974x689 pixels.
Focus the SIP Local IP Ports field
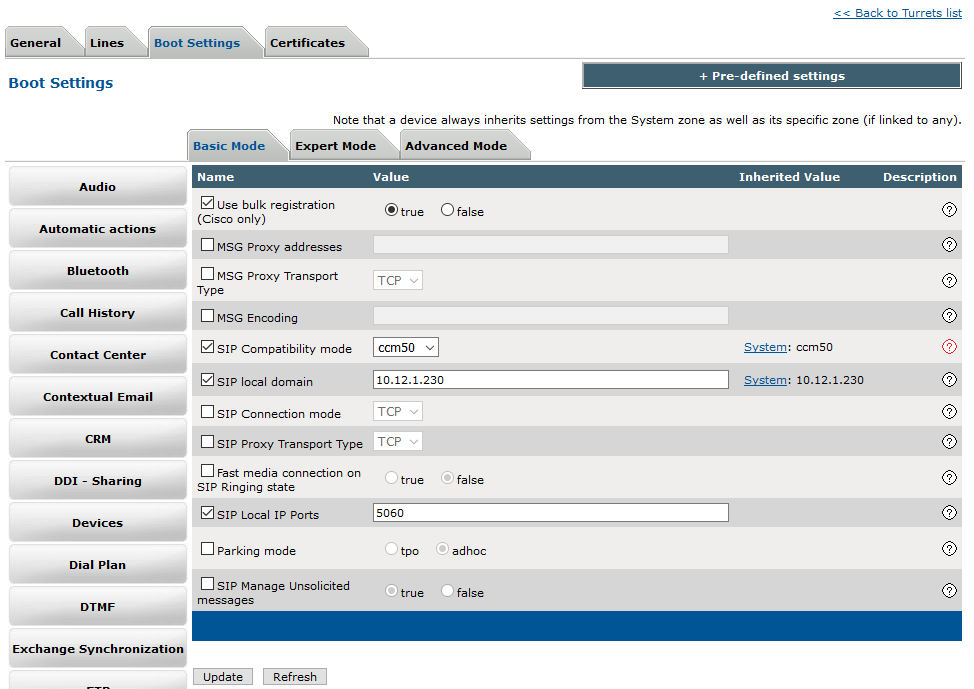click(550, 513)
